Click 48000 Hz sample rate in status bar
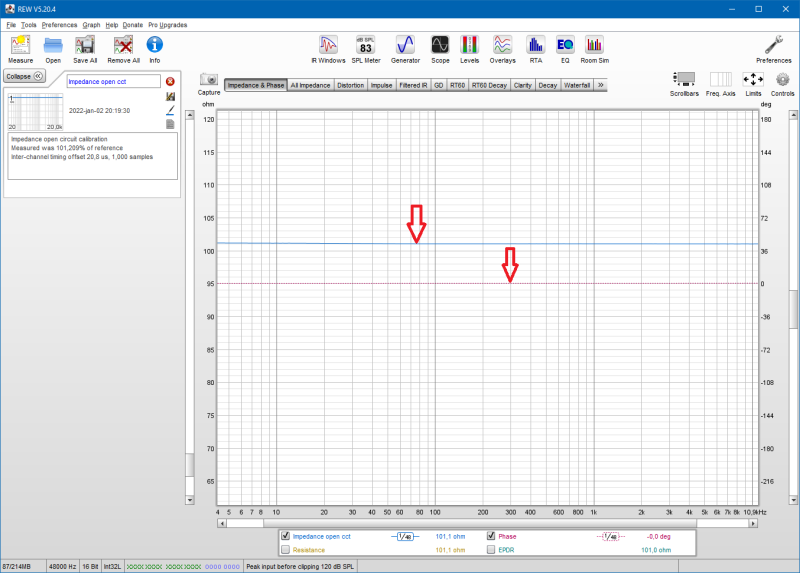The height and width of the screenshot is (573, 800). pyautogui.click(x=62, y=566)
